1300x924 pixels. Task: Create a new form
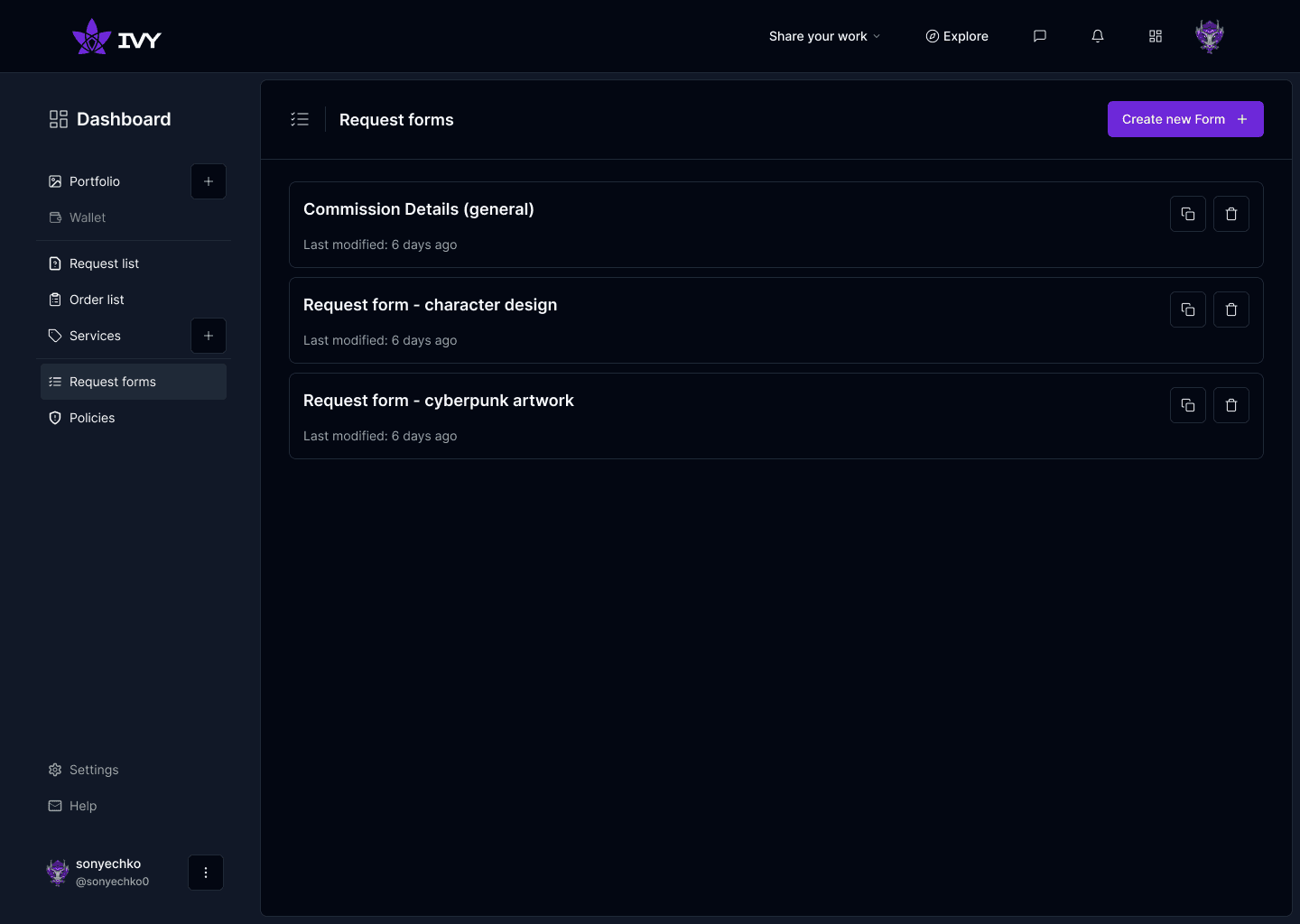coord(1185,119)
